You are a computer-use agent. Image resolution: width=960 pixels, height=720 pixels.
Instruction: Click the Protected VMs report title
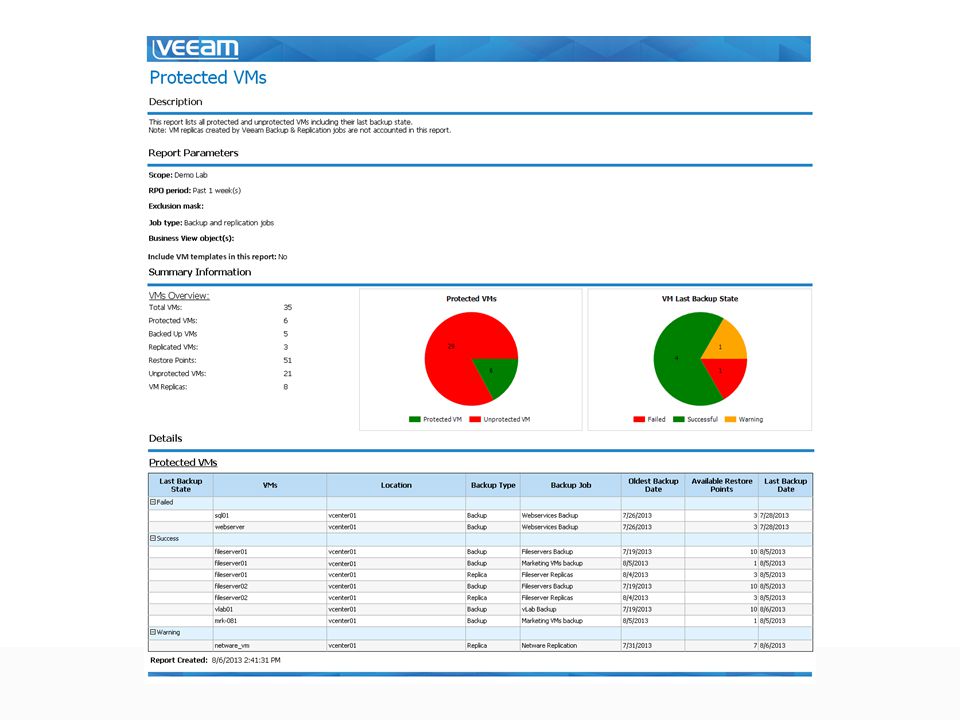pyautogui.click(x=208, y=77)
